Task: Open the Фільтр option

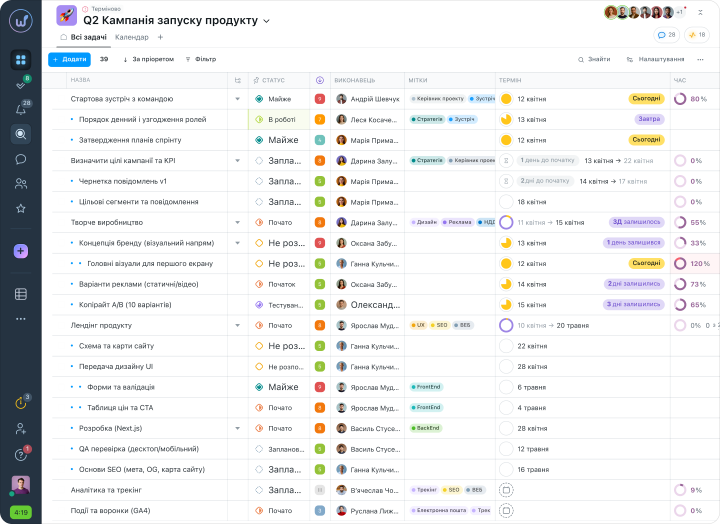Action: coord(201,59)
